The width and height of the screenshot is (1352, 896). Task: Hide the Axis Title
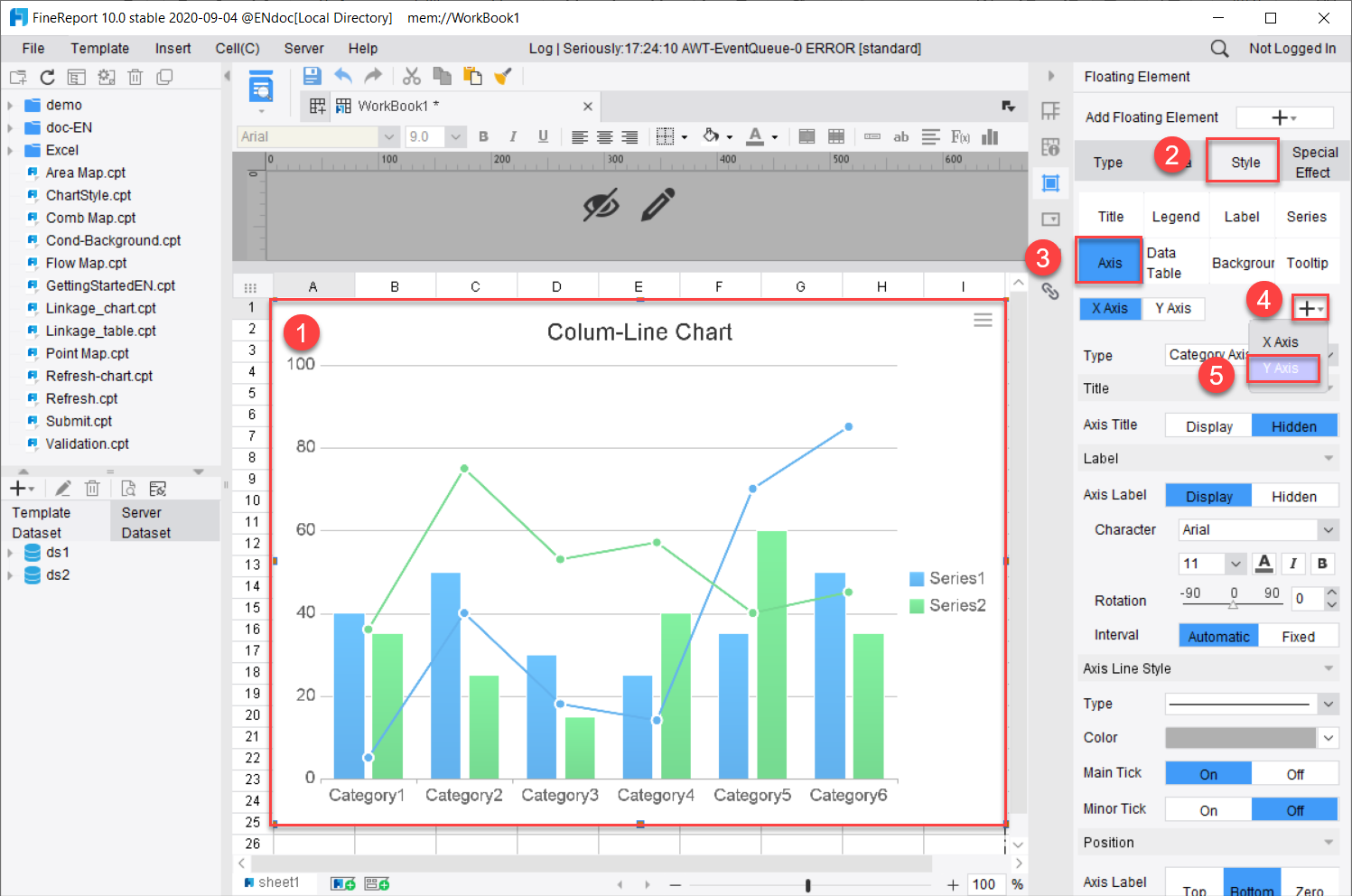1294,425
